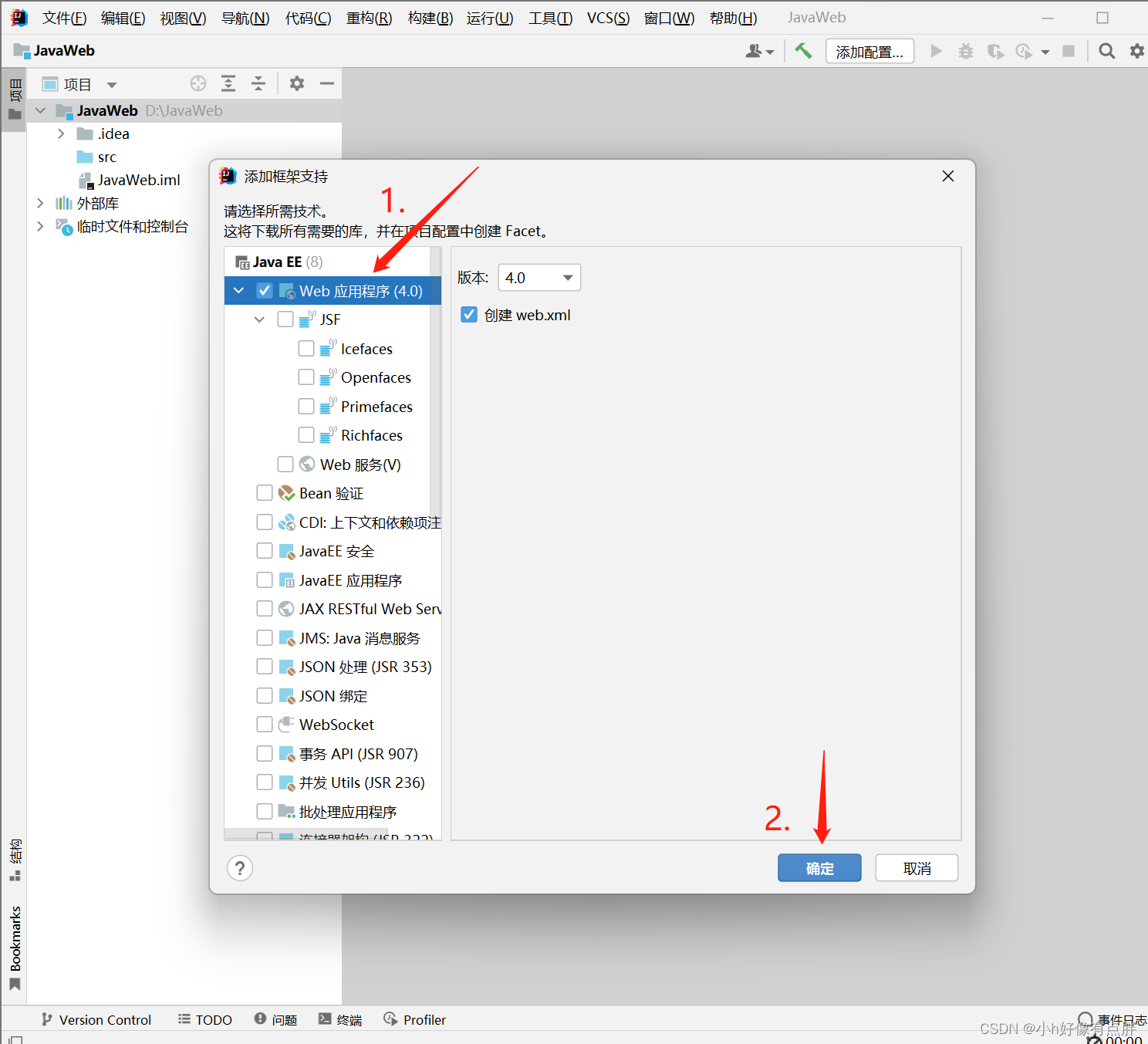
Task: Hide the Project panel with the minus icon
Action: click(x=327, y=83)
